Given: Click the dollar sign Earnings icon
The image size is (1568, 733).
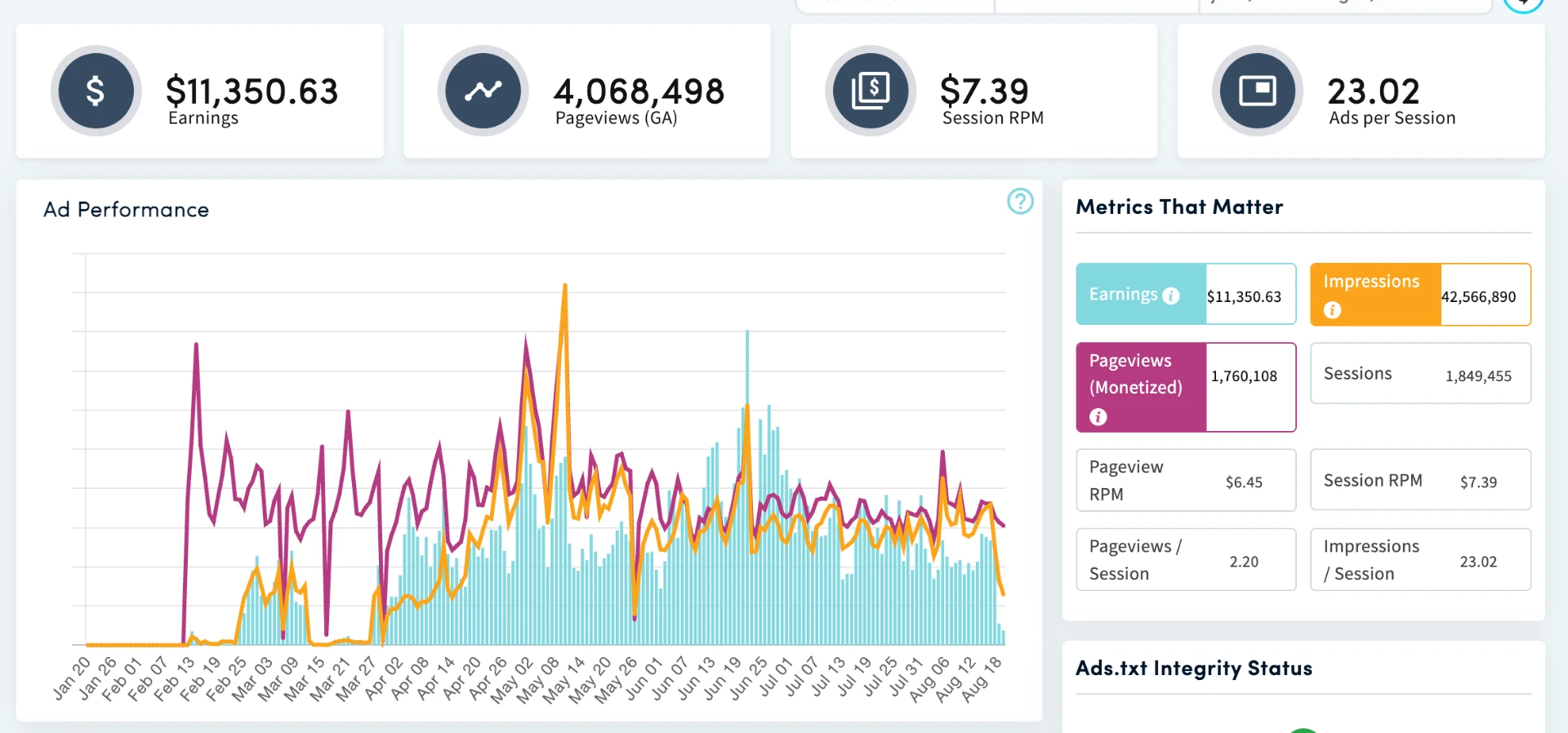Looking at the screenshot, I should point(96,91).
